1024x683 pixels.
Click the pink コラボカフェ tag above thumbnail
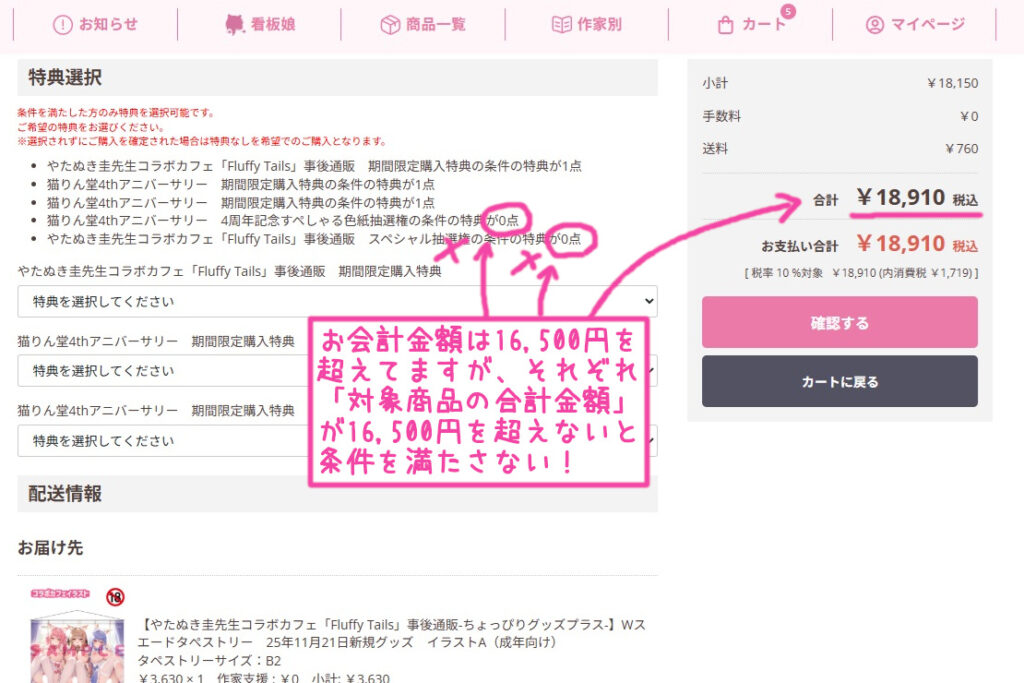63,594
